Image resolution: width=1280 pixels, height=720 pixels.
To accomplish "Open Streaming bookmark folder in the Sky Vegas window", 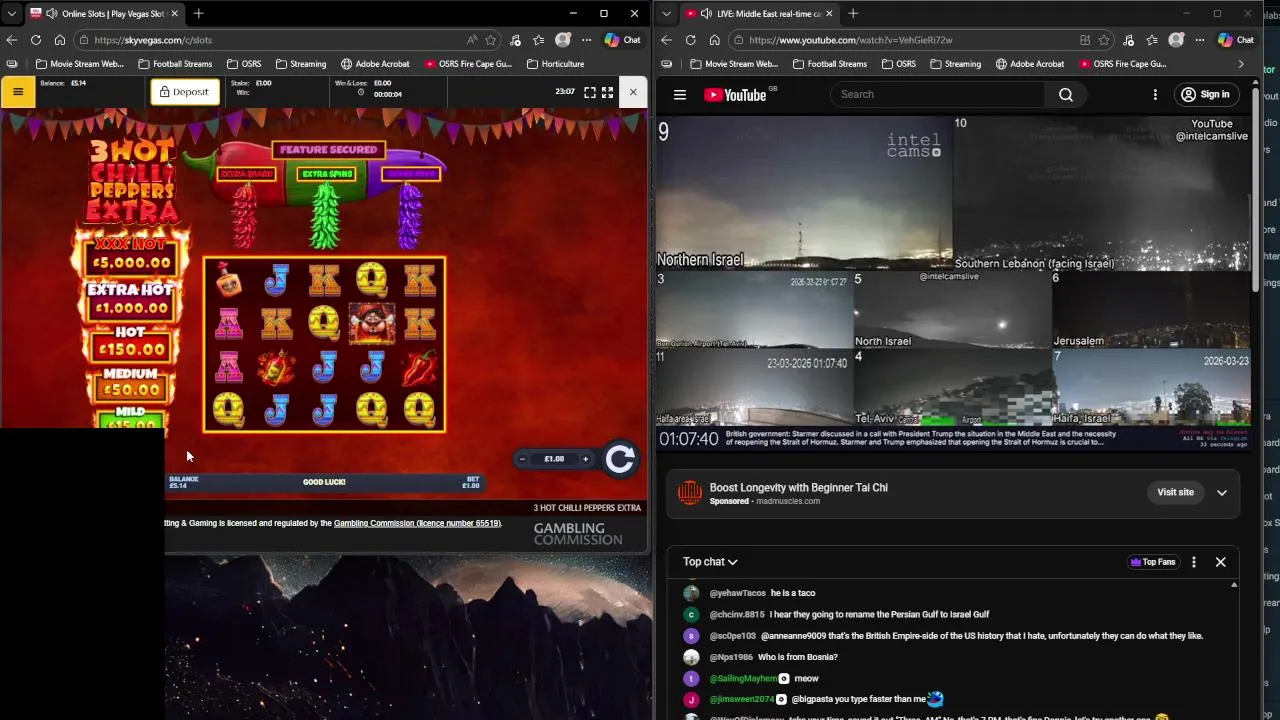I will click(x=300, y=64).
